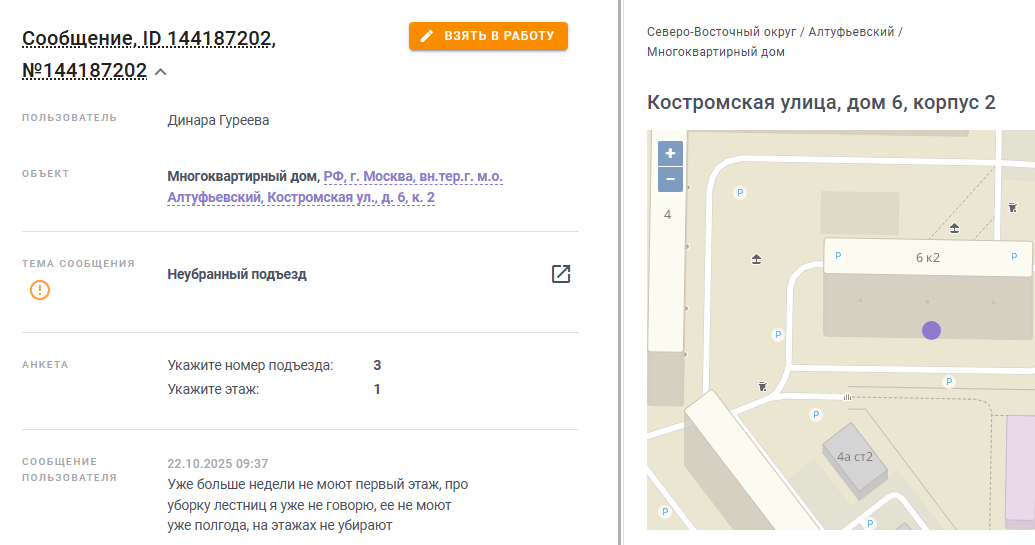The width and height of the screenshot is (1035, 545).
Task: Open message topic in new window icon
Action: coord(560,274)
